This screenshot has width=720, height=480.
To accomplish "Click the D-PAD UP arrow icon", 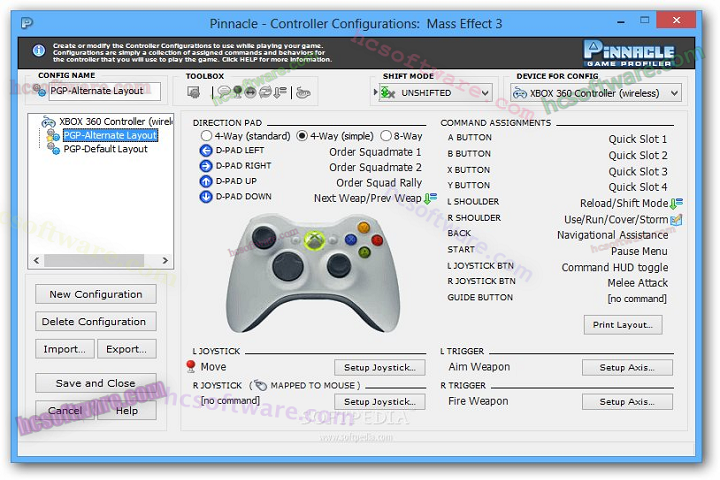I will tap(206, 181).
